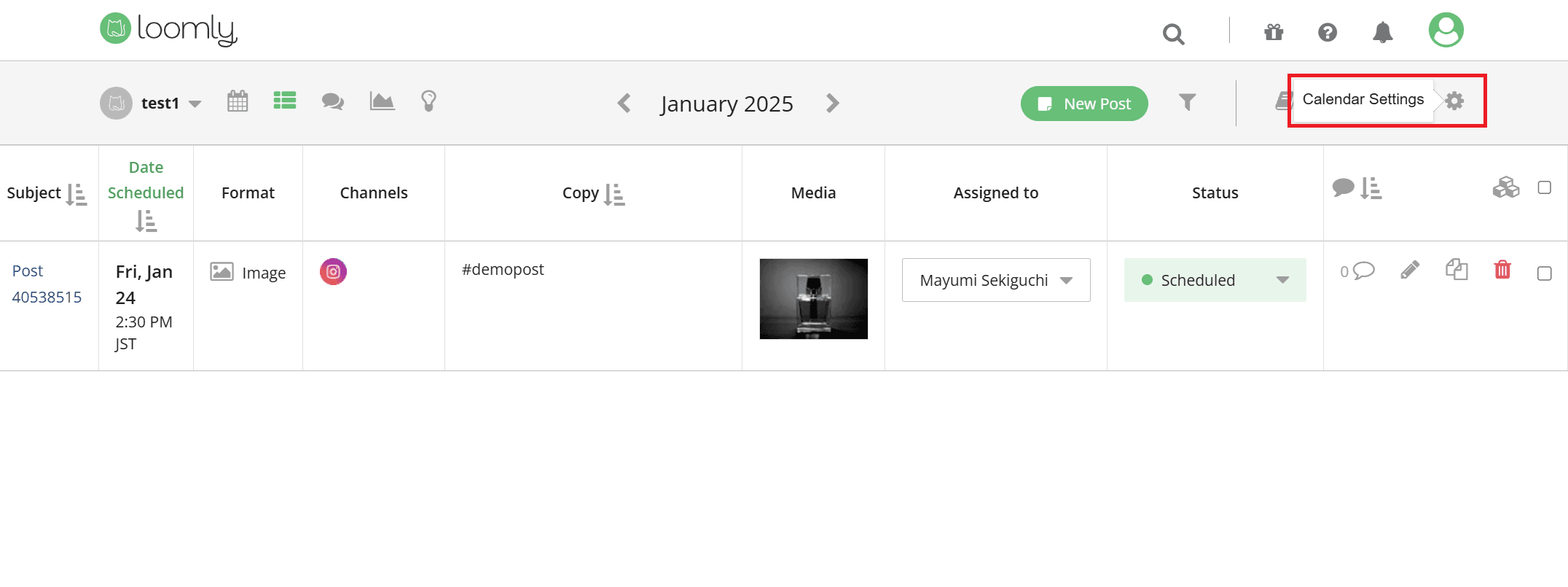Click the Assigned to column header
1568x587 pixels.
[996, 193]
